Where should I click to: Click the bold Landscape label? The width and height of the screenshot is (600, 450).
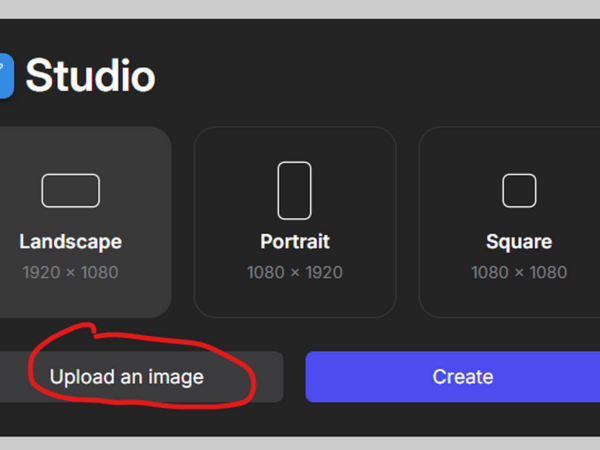tap(70, 242)
